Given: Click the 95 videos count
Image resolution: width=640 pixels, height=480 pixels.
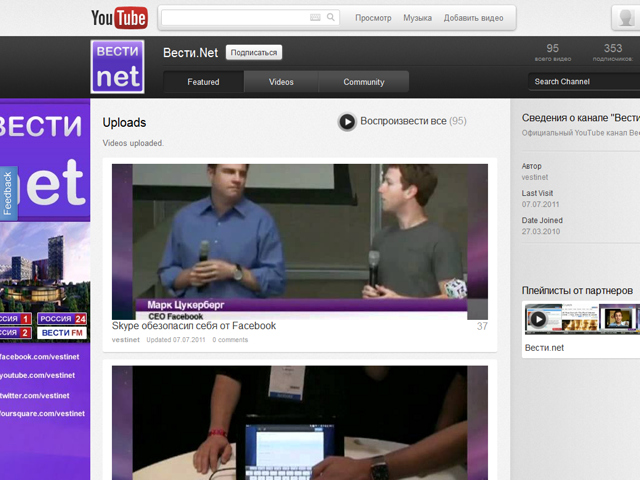Looking at the screenshot, I should point(553,48).
